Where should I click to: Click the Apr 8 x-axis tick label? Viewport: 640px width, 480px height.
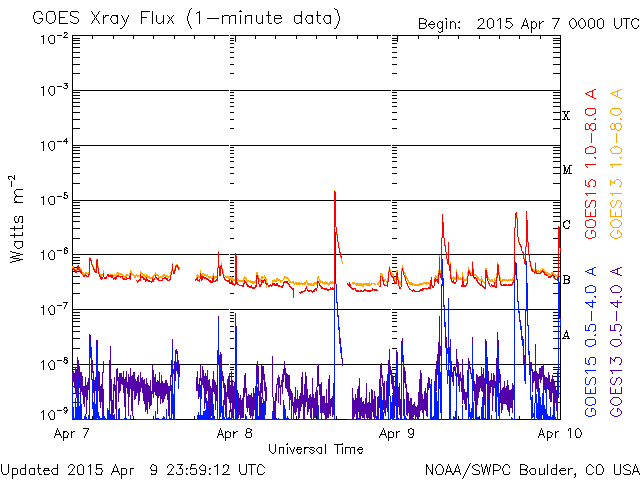(x=234, y=434)
